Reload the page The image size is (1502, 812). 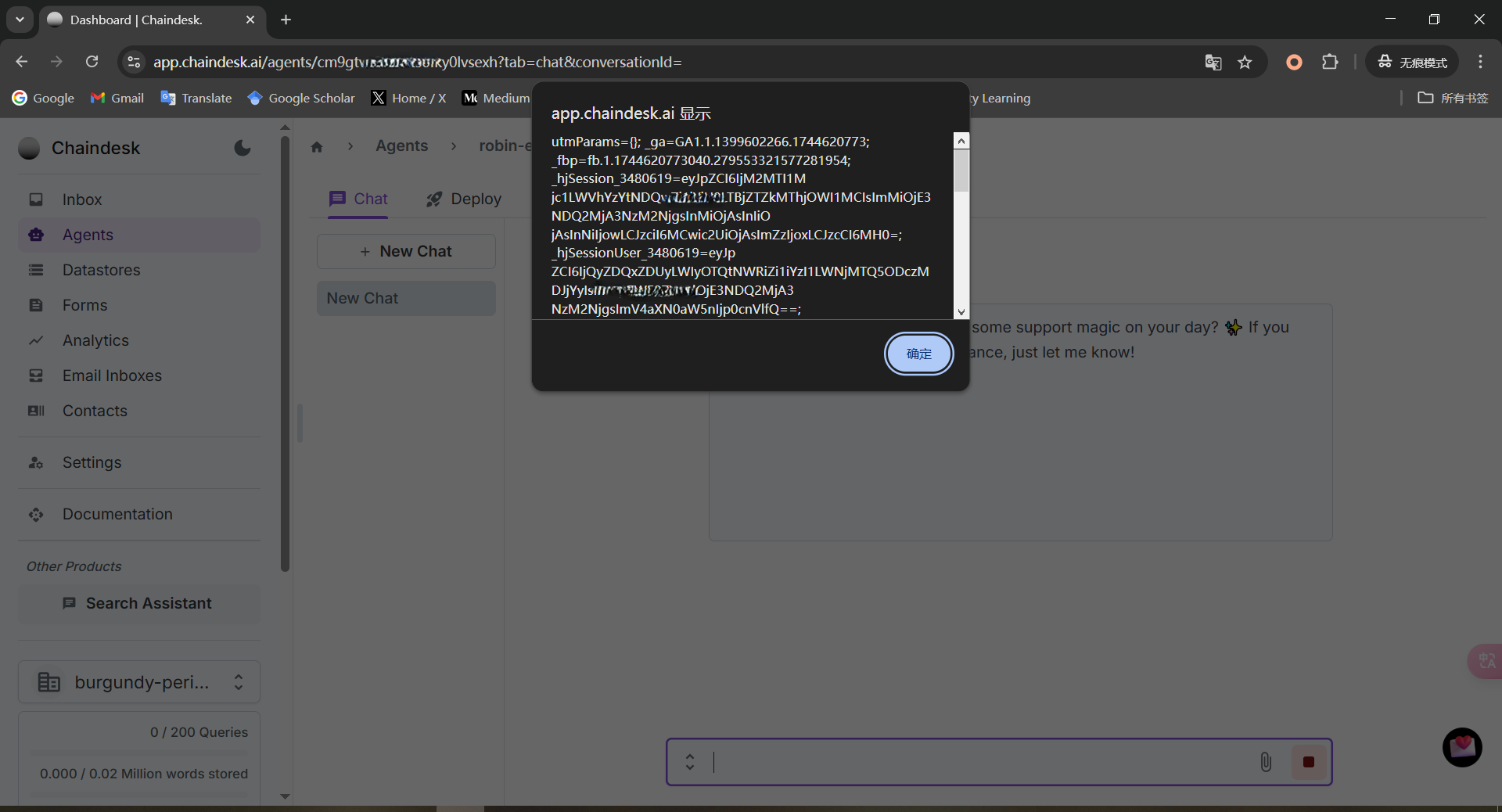pos(92,62)
